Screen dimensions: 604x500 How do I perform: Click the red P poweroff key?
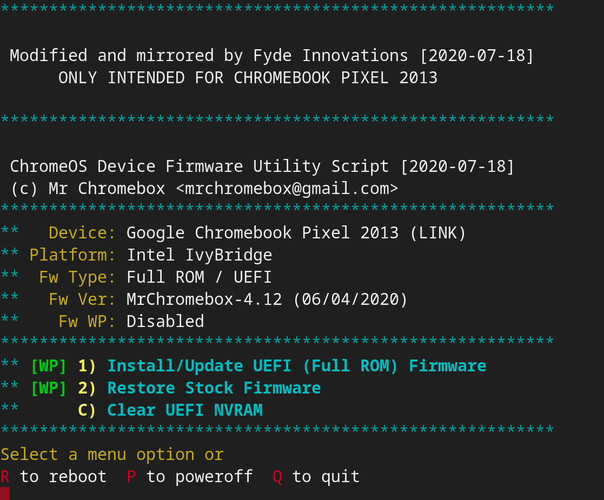[x=131, y=477]
